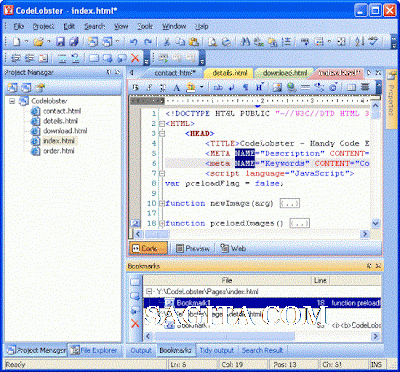Open the Search Result panel tab
The width and height of the screenshot is (400, 372).
pos(262,350)
